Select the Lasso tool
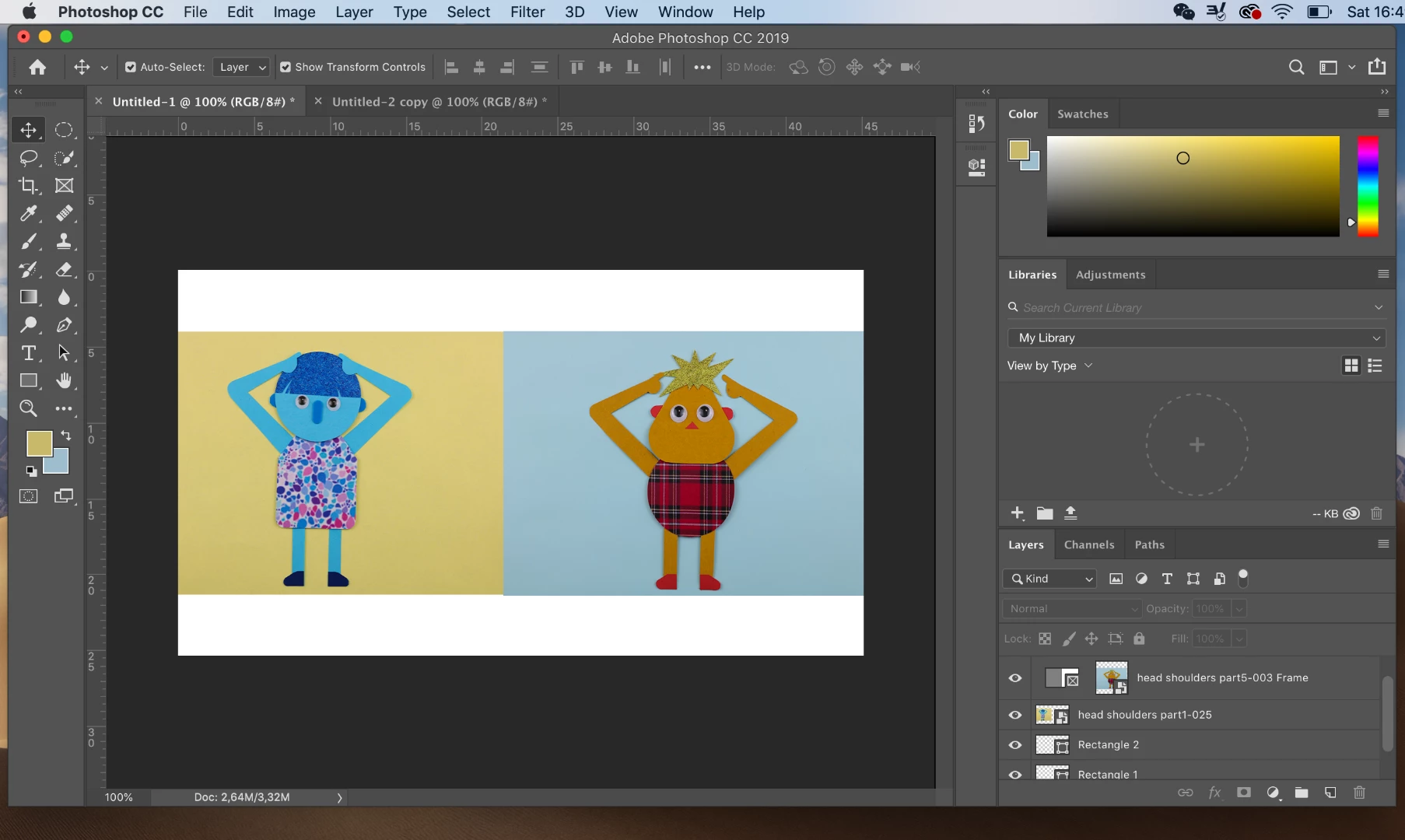 29,158
